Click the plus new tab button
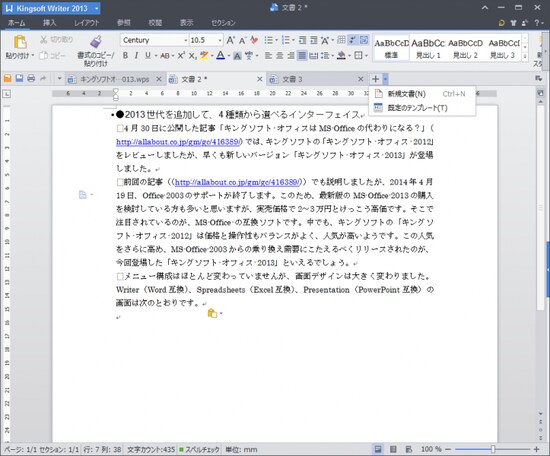 tap(375, 79)
